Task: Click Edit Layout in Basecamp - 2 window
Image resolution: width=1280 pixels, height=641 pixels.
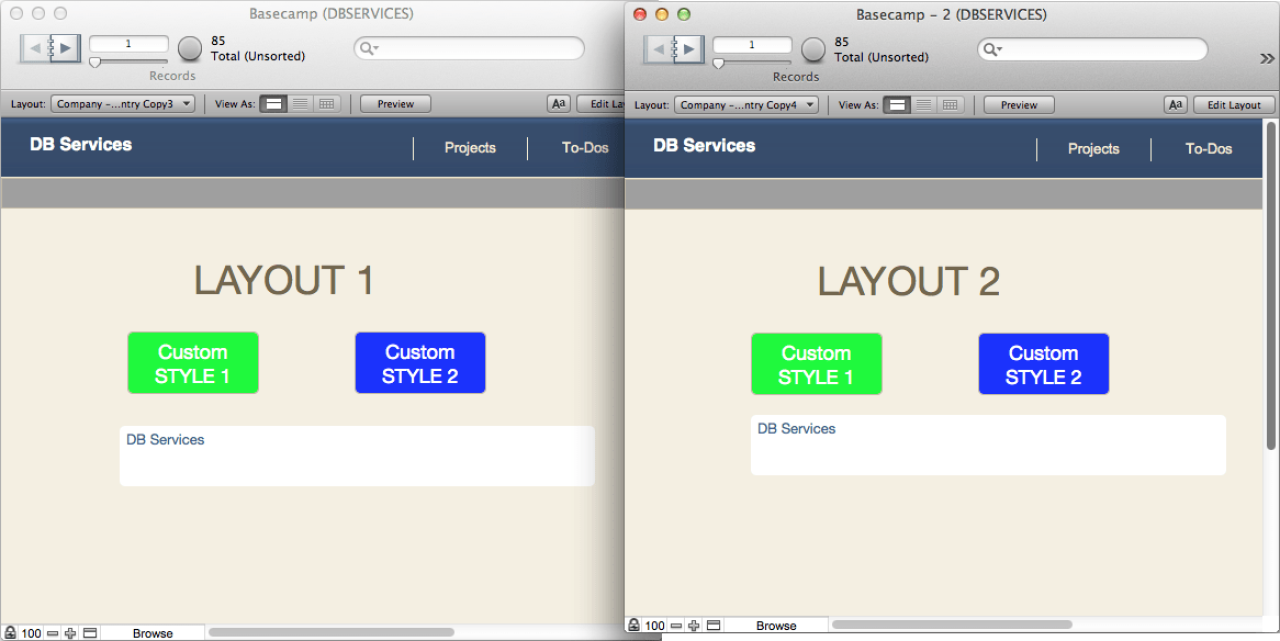Action: (1234, 105)
